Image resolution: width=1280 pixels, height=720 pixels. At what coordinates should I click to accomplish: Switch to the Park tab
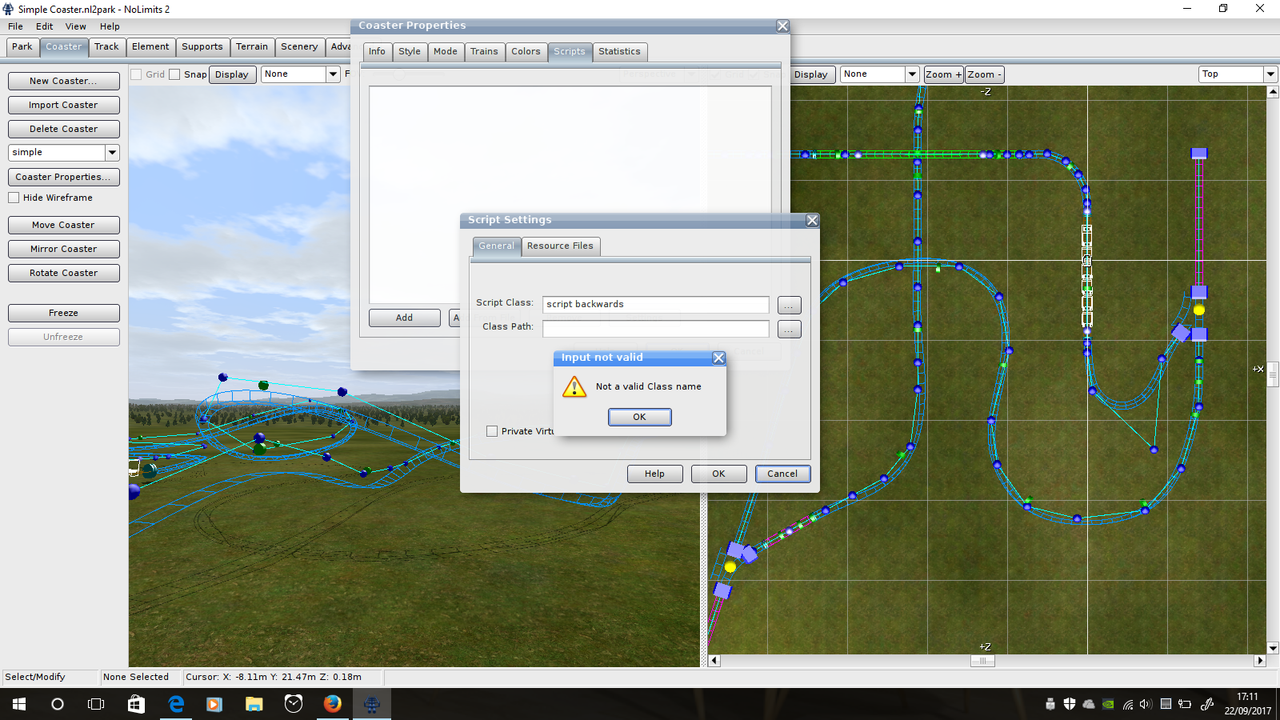[x=22, y=47]
